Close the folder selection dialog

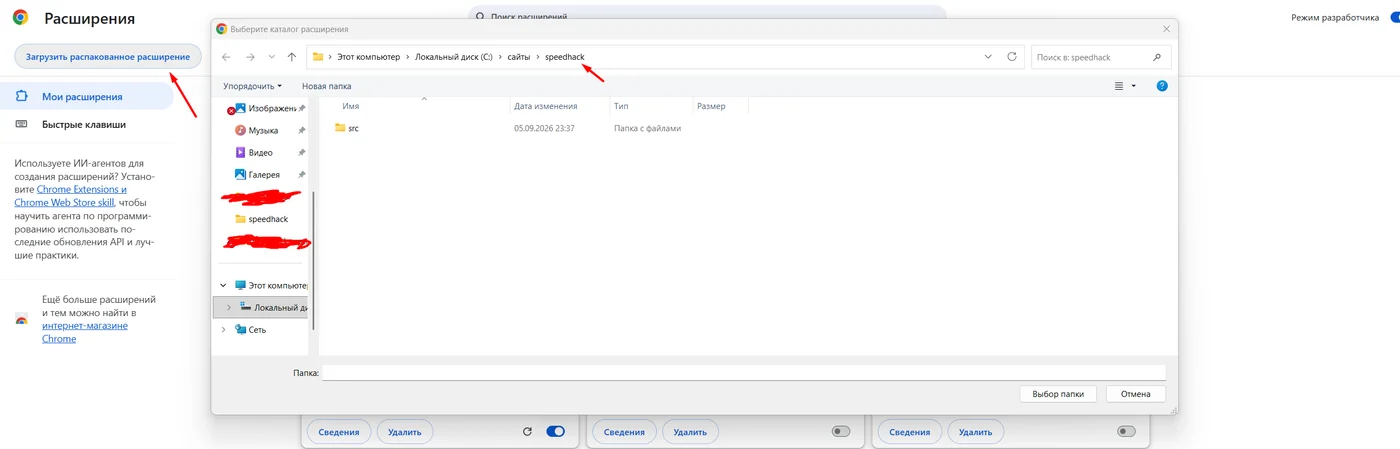1165,29
